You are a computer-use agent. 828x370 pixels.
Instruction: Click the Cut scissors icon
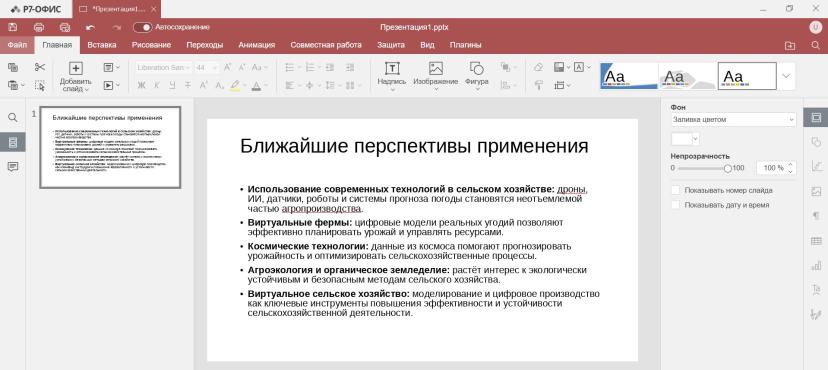[40, 67]
